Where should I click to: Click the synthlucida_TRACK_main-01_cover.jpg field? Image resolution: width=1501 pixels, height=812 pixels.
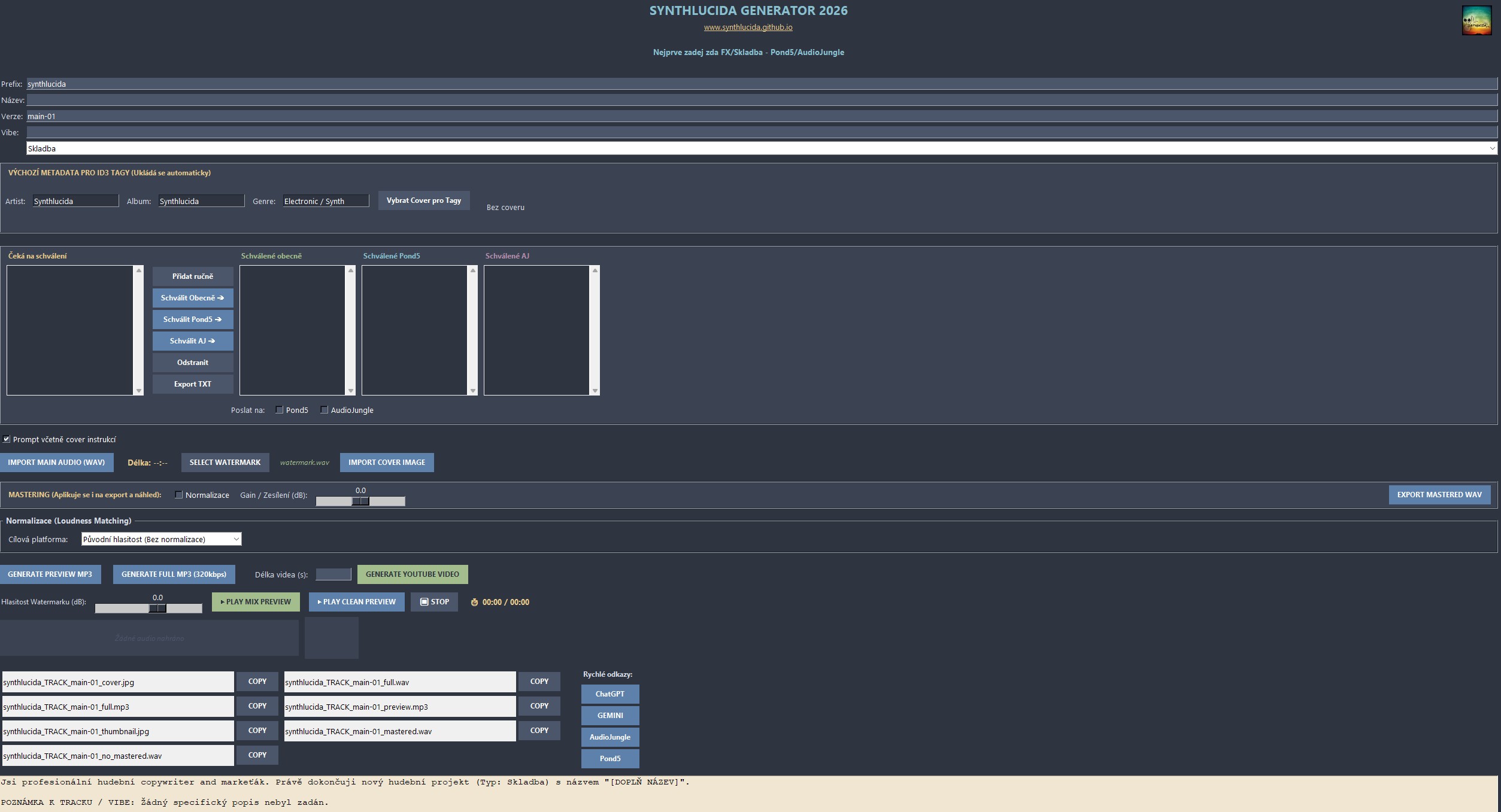click(x=118, y=682)
